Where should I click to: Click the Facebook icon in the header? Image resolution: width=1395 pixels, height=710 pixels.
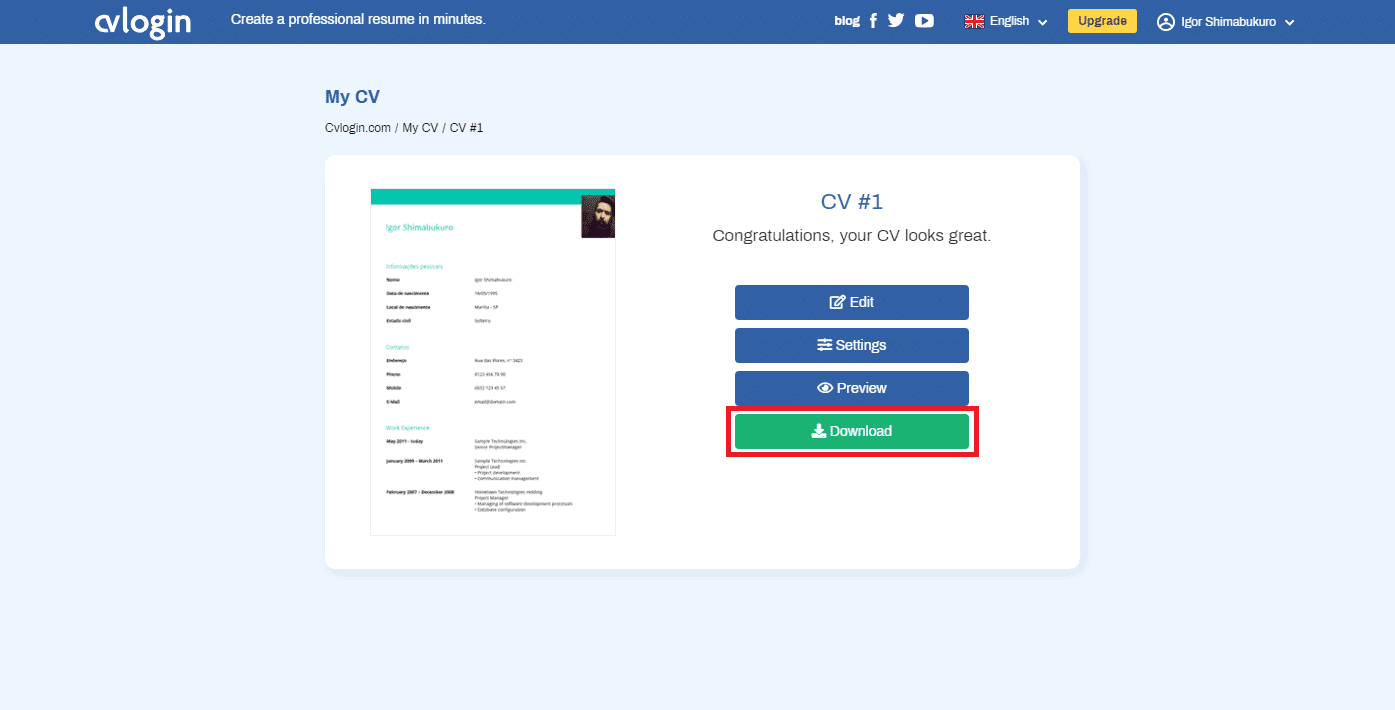coord(872,20)
